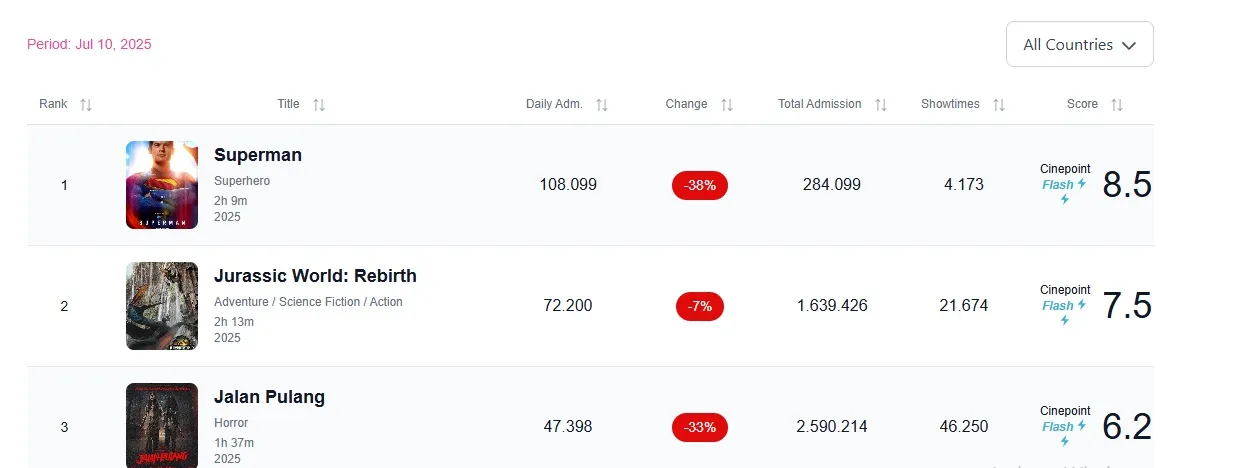This screenshot has width=1236, height=468.
Task: Open the Jalan Pulang title link
Action: coord(269,397)
